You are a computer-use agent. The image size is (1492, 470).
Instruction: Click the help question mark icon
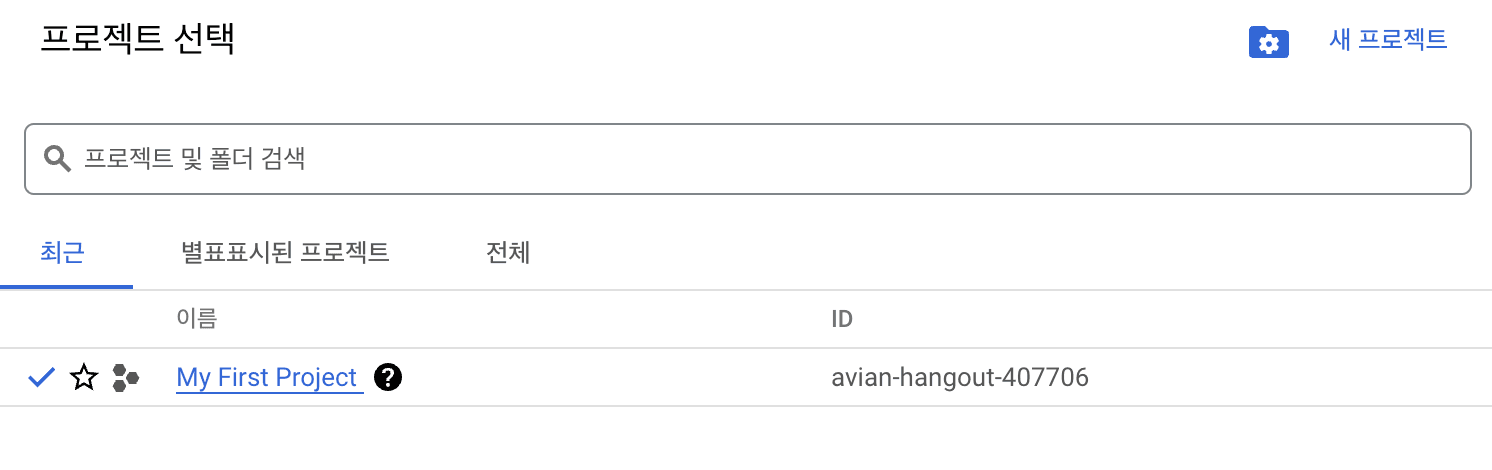[x=388, y=378]
